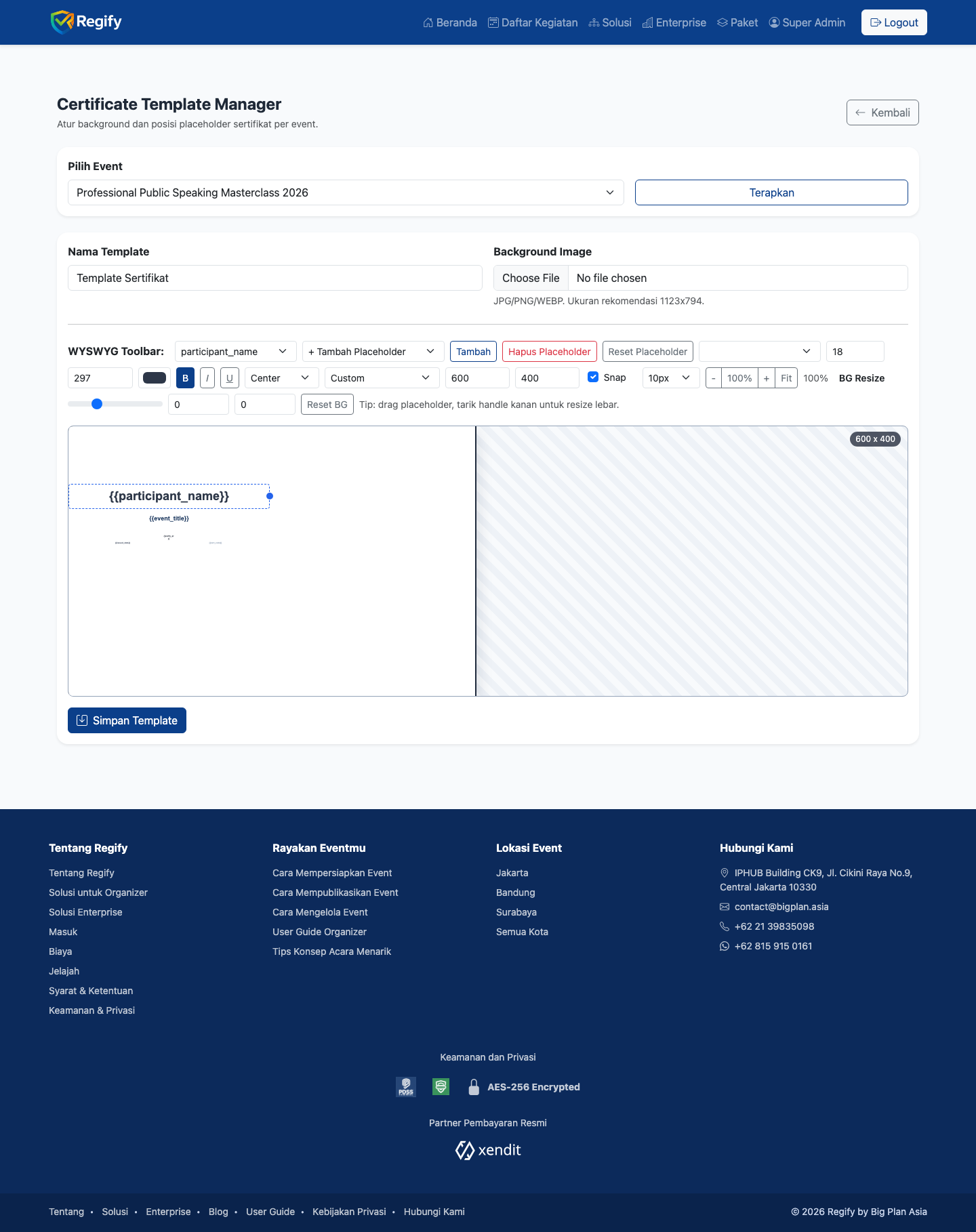The image size is (976, 1232).
Task: Open Blog link in bottom bar
Action: (x=218, y=1212)
